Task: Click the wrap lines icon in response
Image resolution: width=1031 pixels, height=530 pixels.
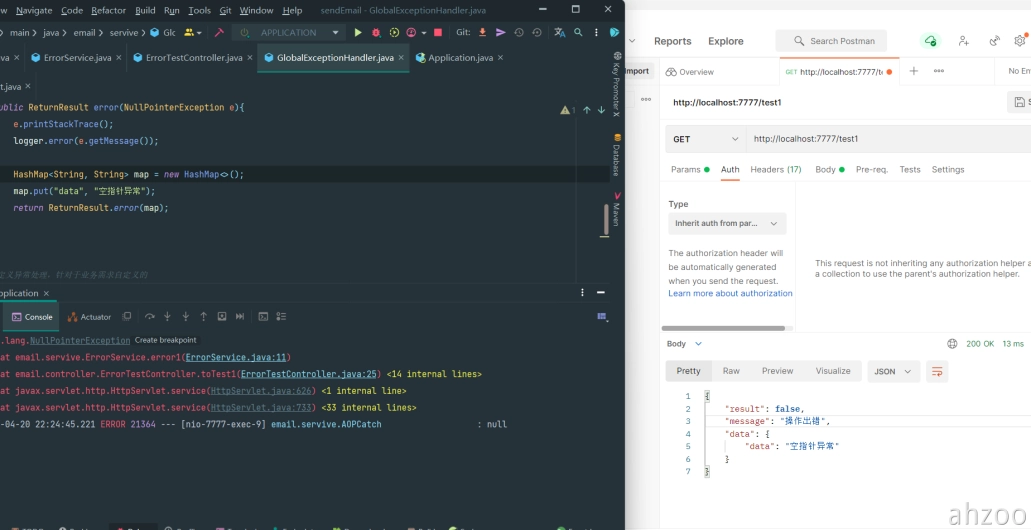Action: point(937,371)
